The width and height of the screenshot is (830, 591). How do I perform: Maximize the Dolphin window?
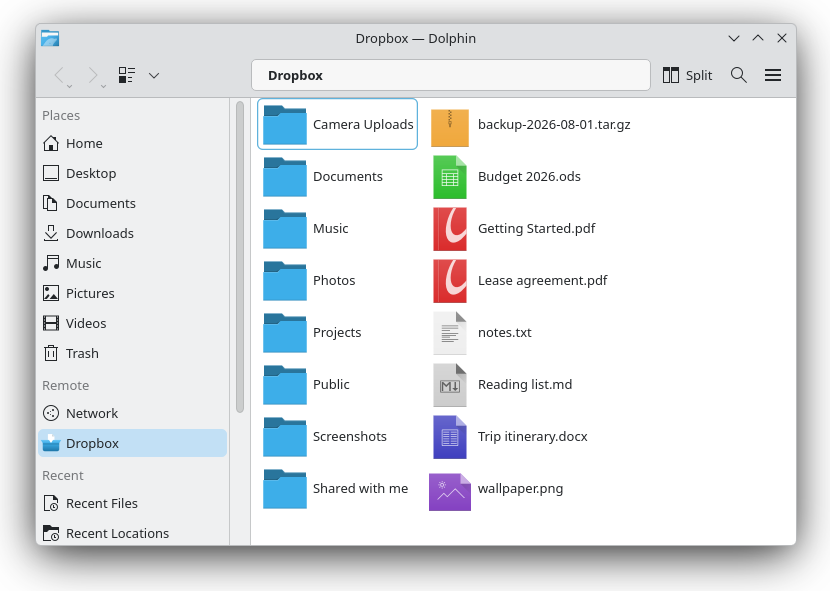click(x=758, y=38)
